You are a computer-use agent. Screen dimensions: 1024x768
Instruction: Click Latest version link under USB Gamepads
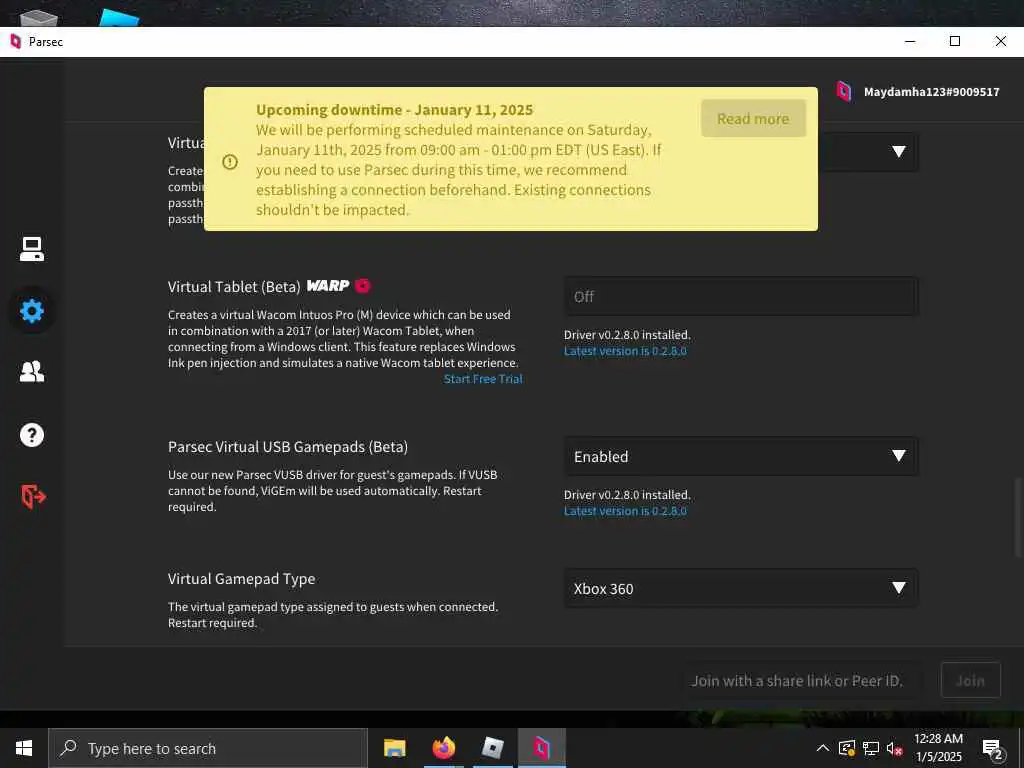pyautogui.click(x=625, y=511)
